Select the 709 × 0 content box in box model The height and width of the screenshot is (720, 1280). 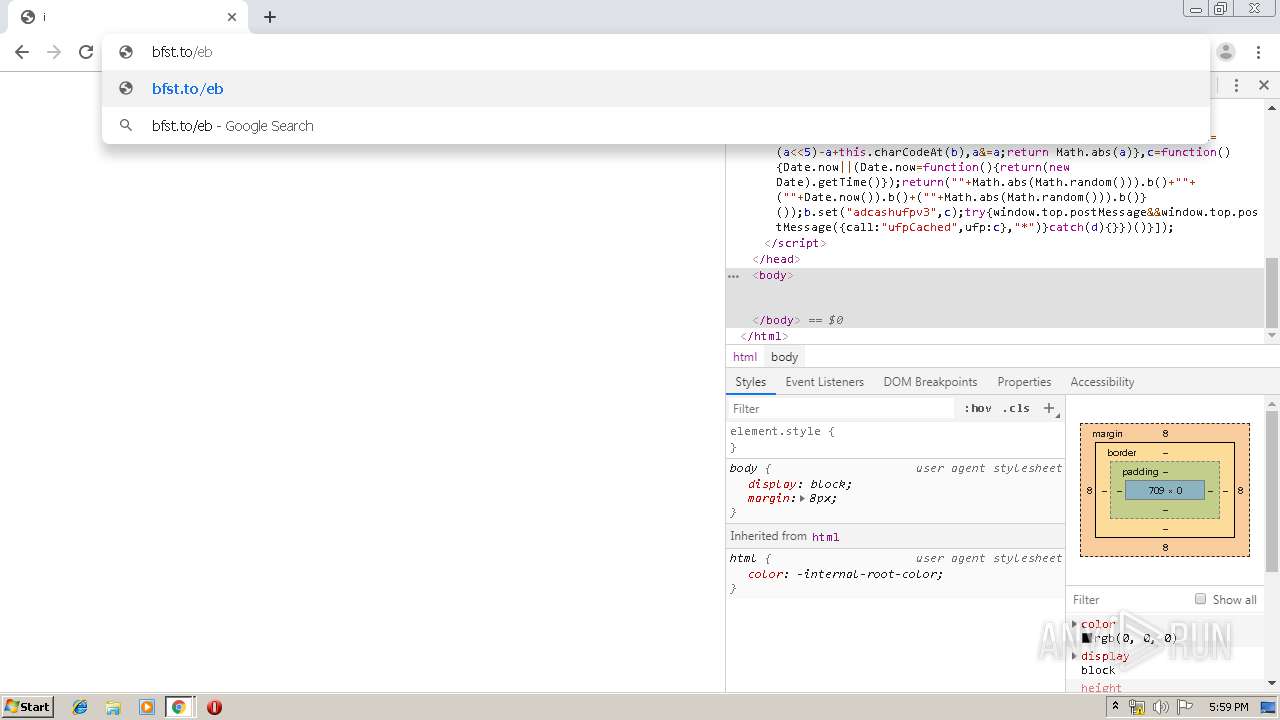1165,491
